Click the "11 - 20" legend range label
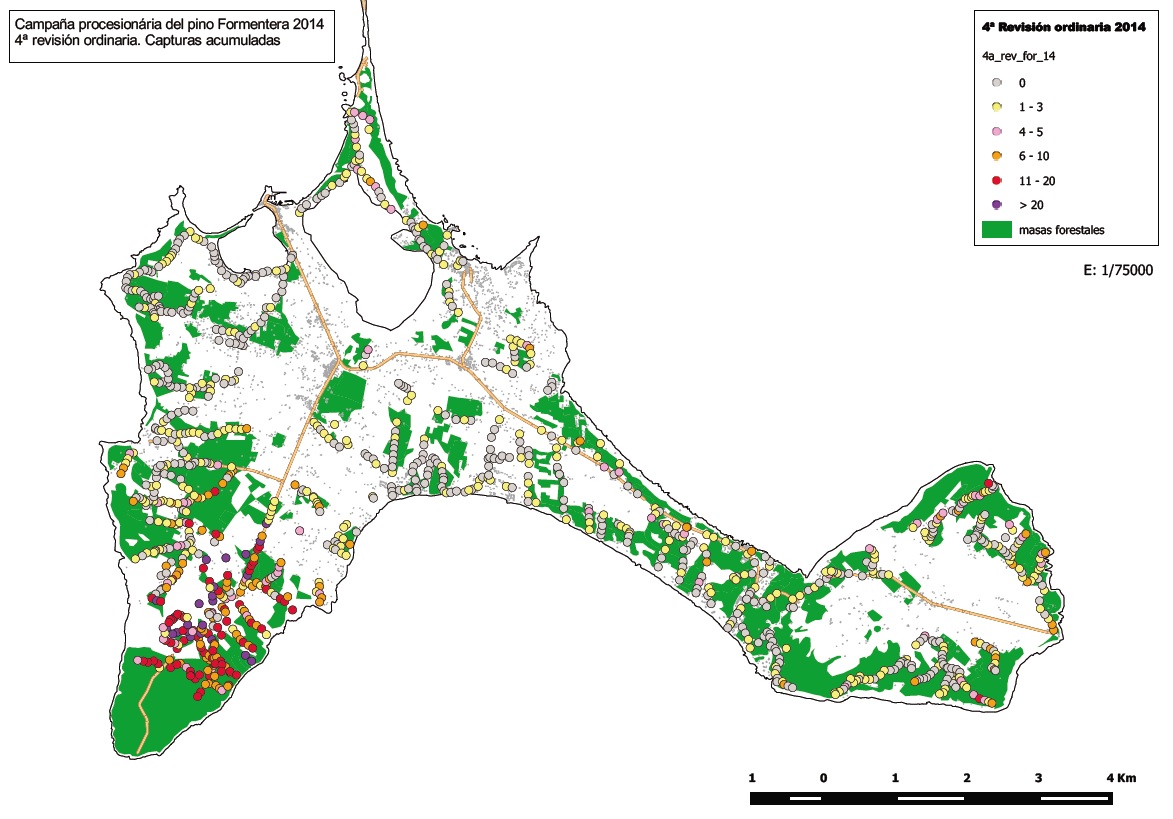The height and width of the screenshot is (819, 1173). [1037, 181]
